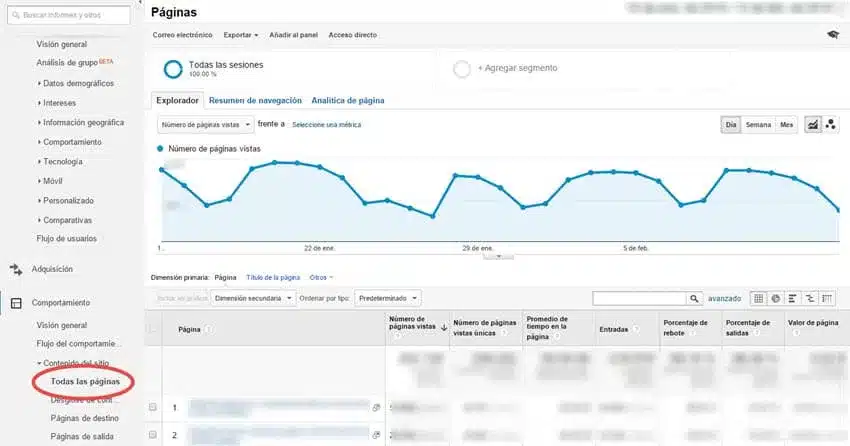Screen dimensions: 850x446
Task: Check the row 2 checkbox
Action: pos(153,435)
